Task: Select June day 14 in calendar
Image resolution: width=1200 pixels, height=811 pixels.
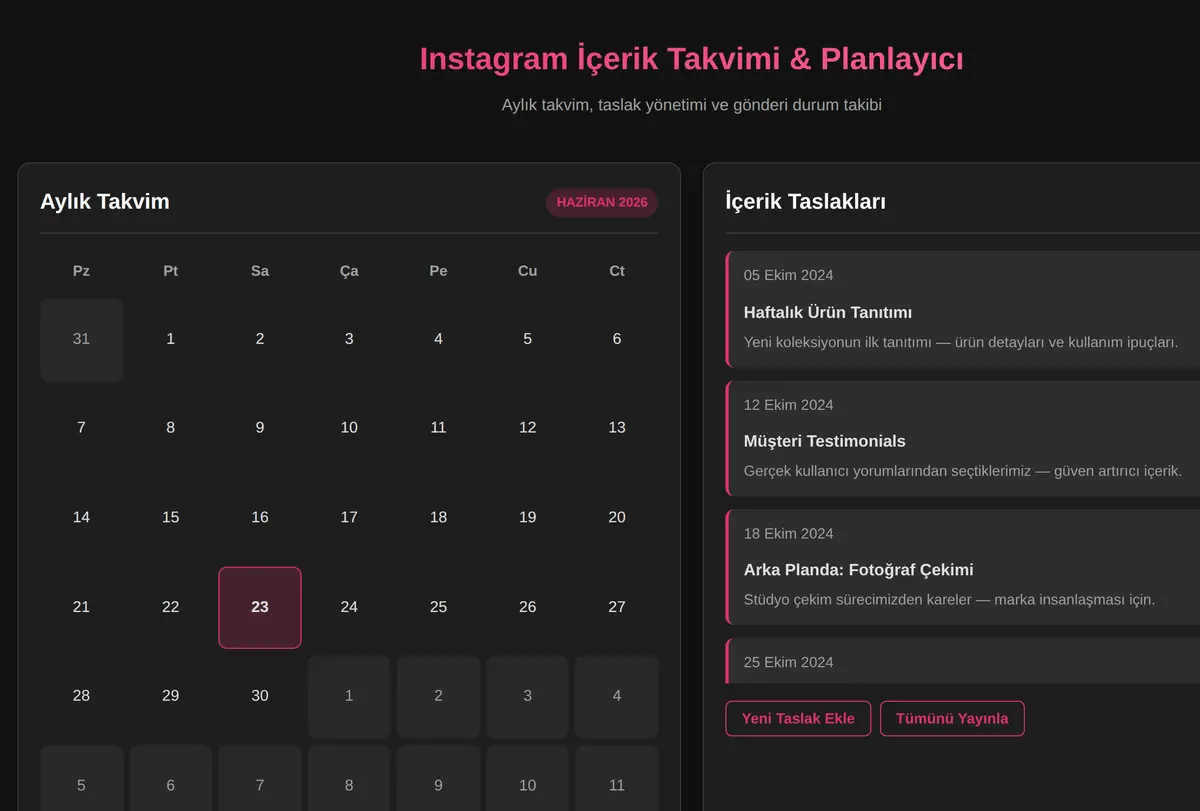Action: 81,517
